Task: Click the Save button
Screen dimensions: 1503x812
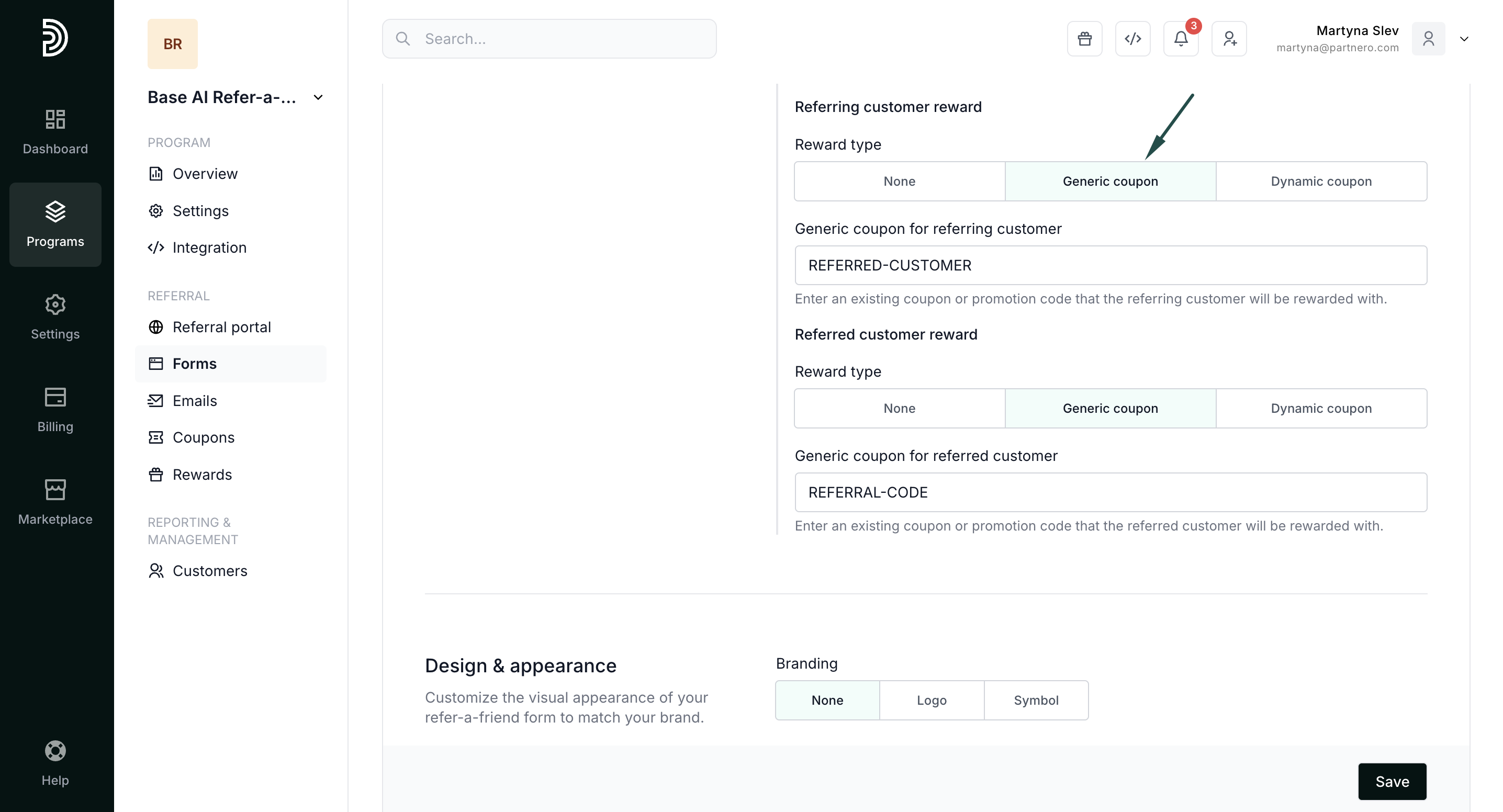Action: click(1392, 782)
